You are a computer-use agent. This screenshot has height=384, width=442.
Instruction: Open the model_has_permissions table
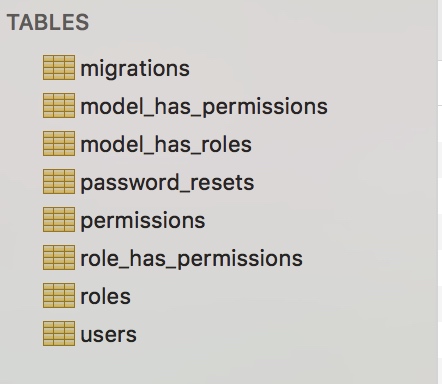click(x=204, y=107)
